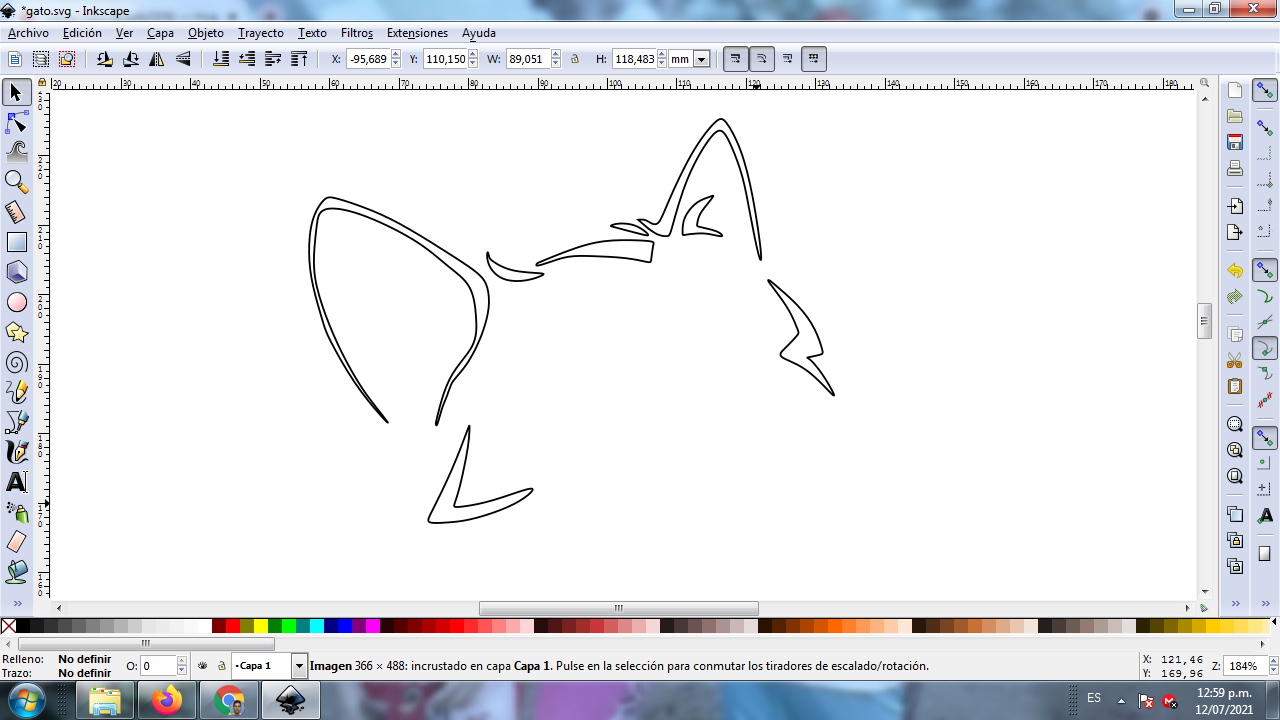Select the Eraser tool
The width and height of the screenshot is (1280, 720).
16,542
